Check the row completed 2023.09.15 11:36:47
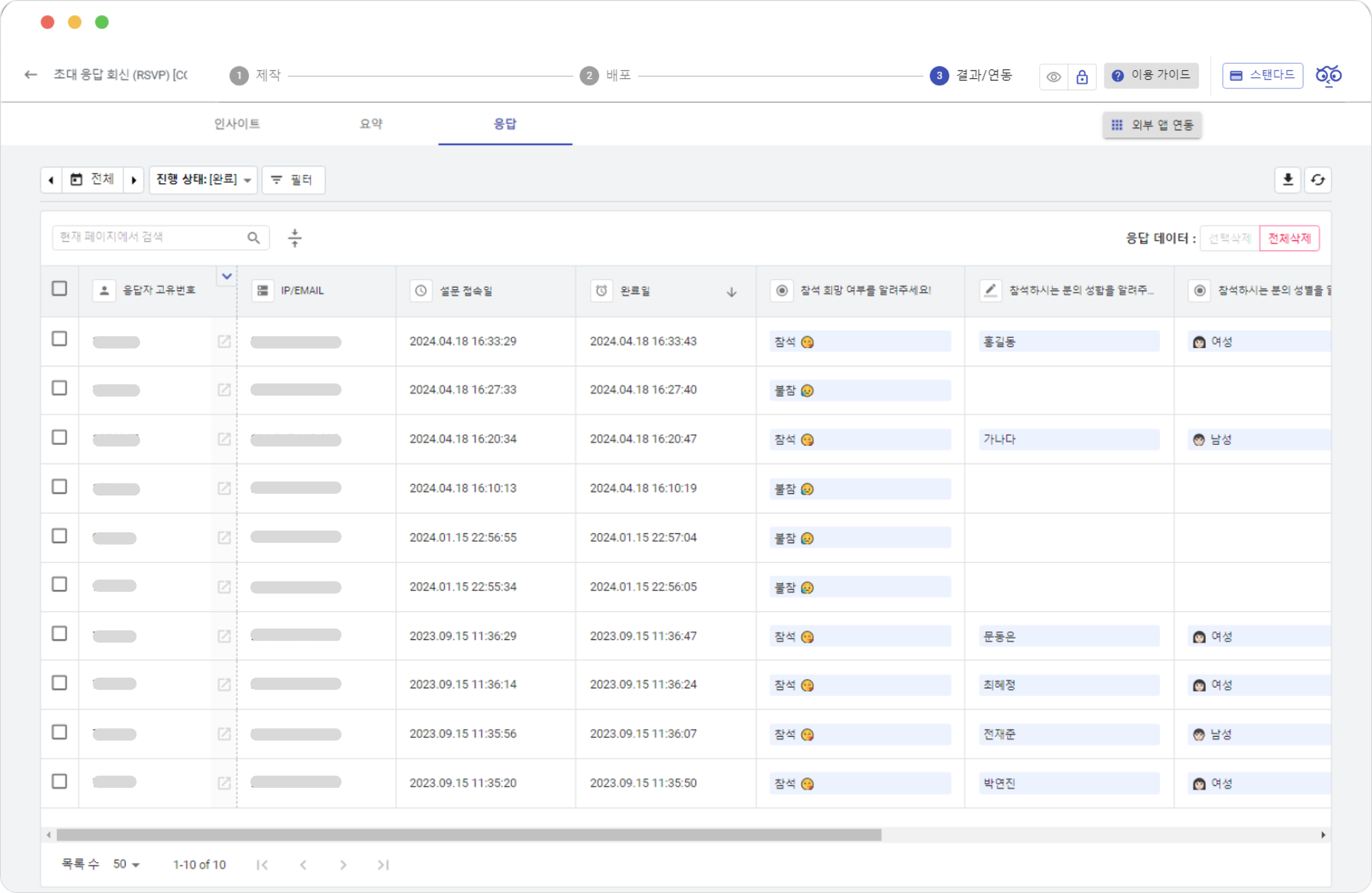 point(60,634)
